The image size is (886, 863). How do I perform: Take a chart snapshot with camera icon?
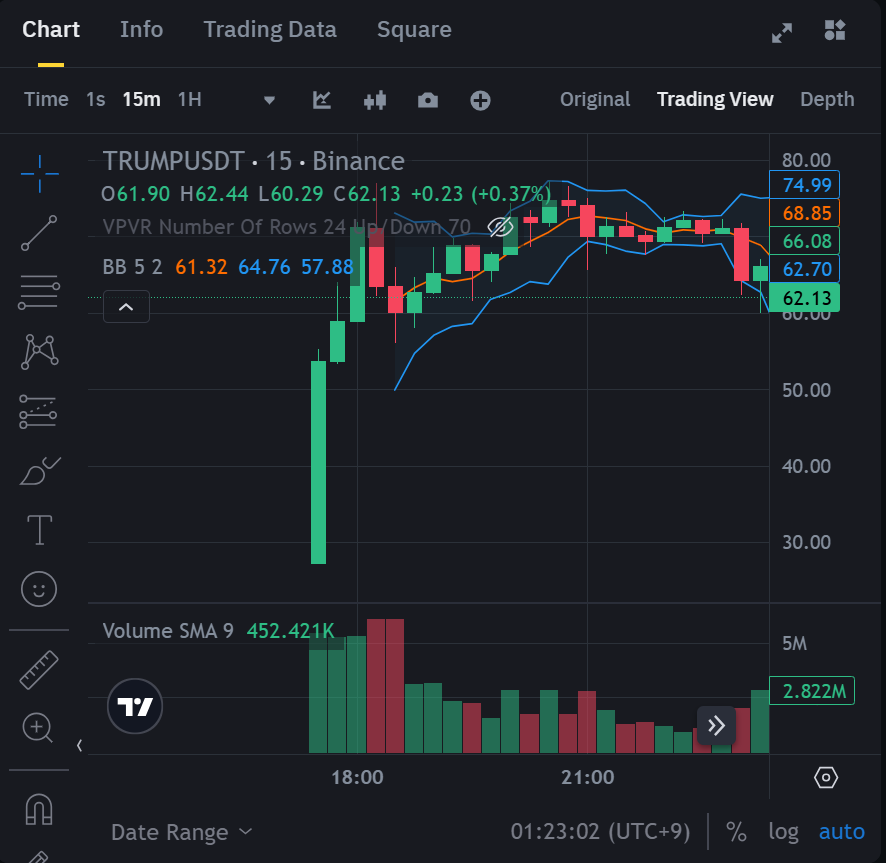428,100
